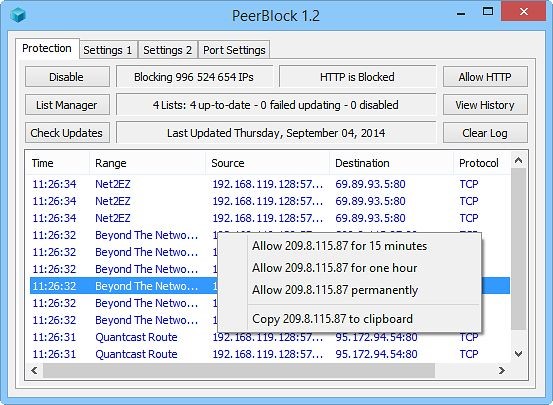The image size is (553, 405).
Task: Open the List Manager
Action: (x=67, y=104)
